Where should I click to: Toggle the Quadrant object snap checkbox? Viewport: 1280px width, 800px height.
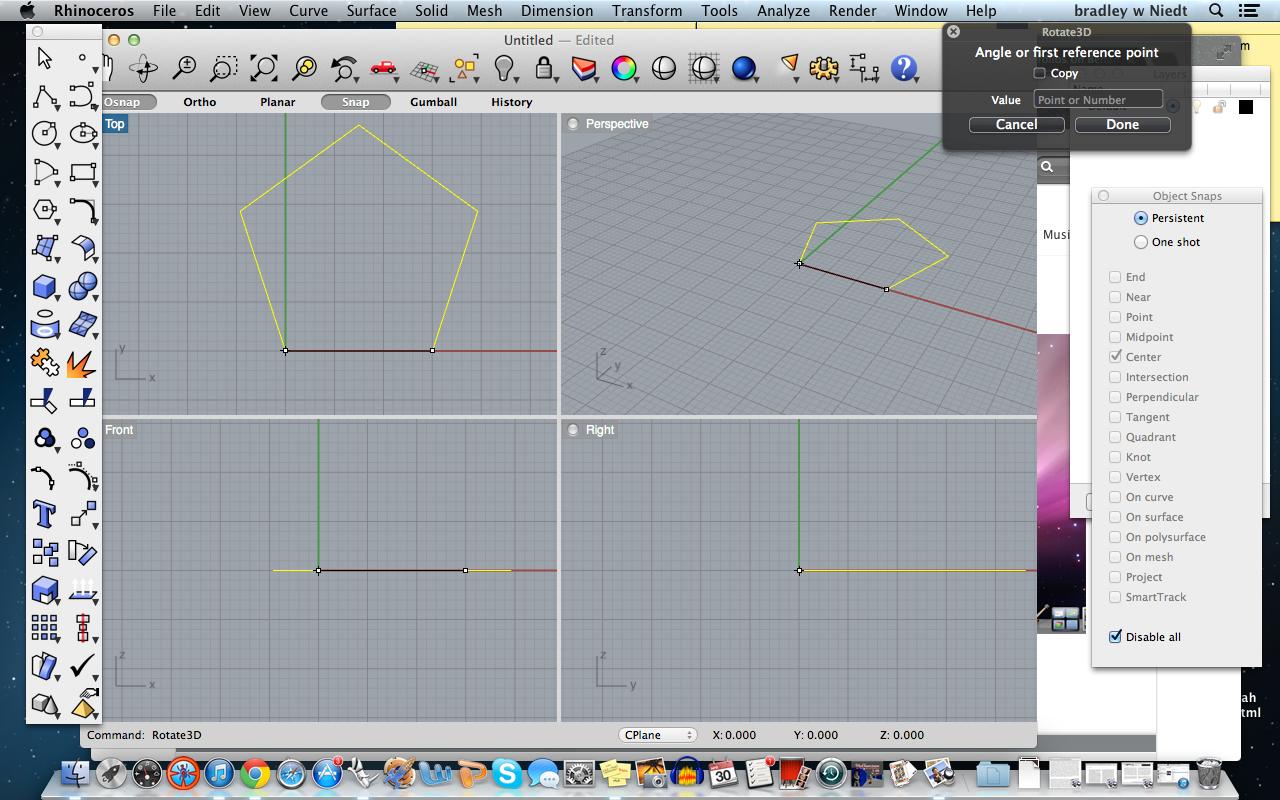(1115, 437)
